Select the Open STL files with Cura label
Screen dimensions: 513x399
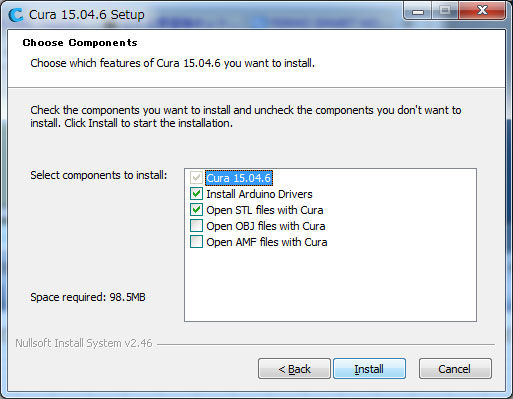265,210
